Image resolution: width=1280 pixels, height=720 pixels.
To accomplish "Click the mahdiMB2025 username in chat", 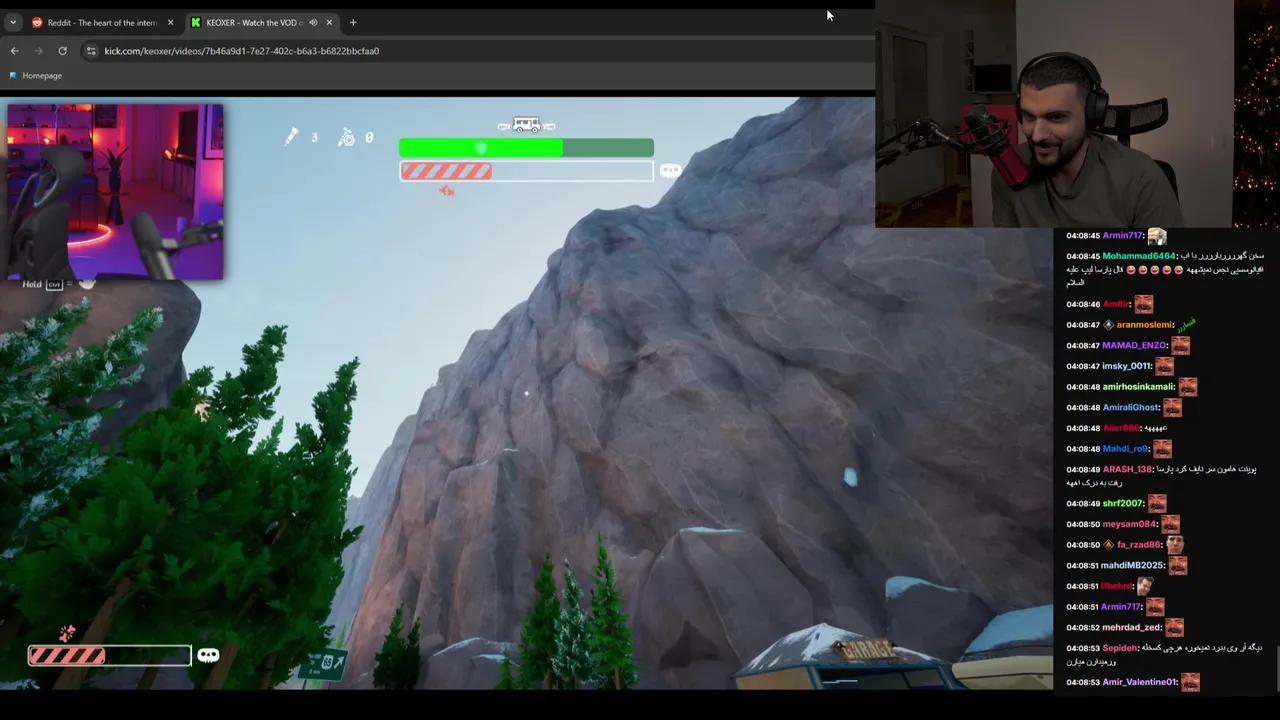I will tap(1133, 566).
